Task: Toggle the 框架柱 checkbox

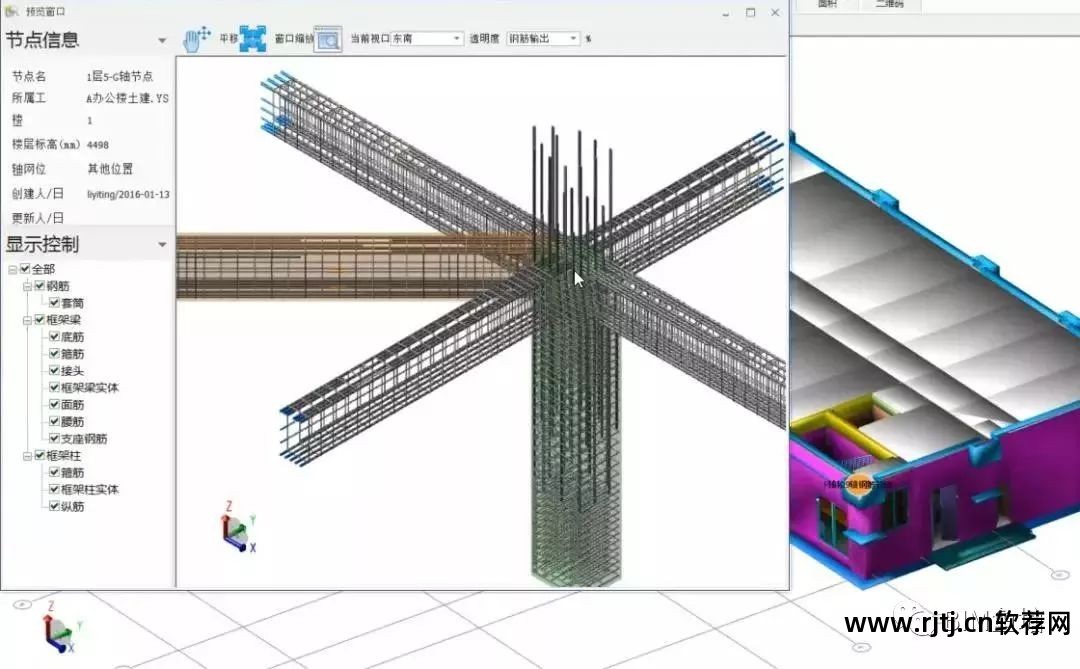Action: (40, 455)
